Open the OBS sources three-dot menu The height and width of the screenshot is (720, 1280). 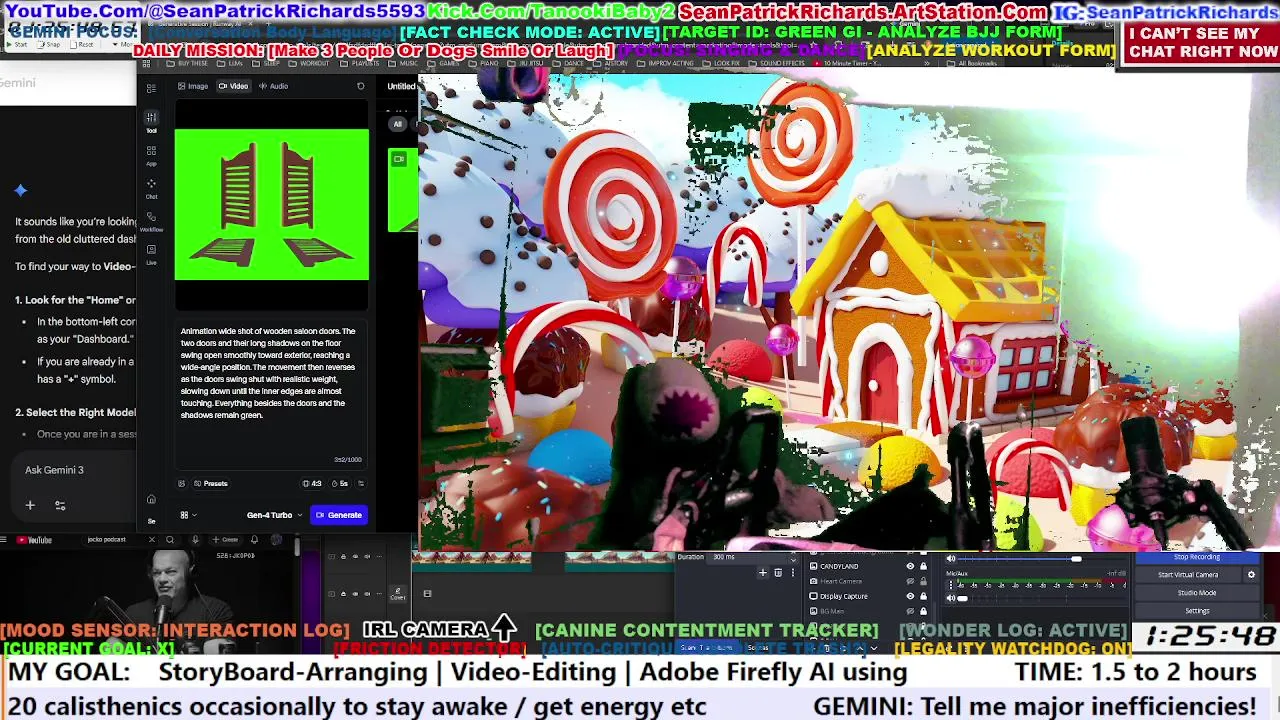[792, 572]
